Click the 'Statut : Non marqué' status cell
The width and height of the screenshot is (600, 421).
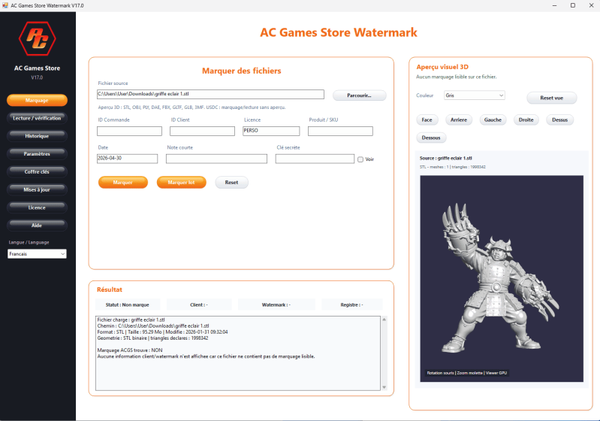[127, 305]
